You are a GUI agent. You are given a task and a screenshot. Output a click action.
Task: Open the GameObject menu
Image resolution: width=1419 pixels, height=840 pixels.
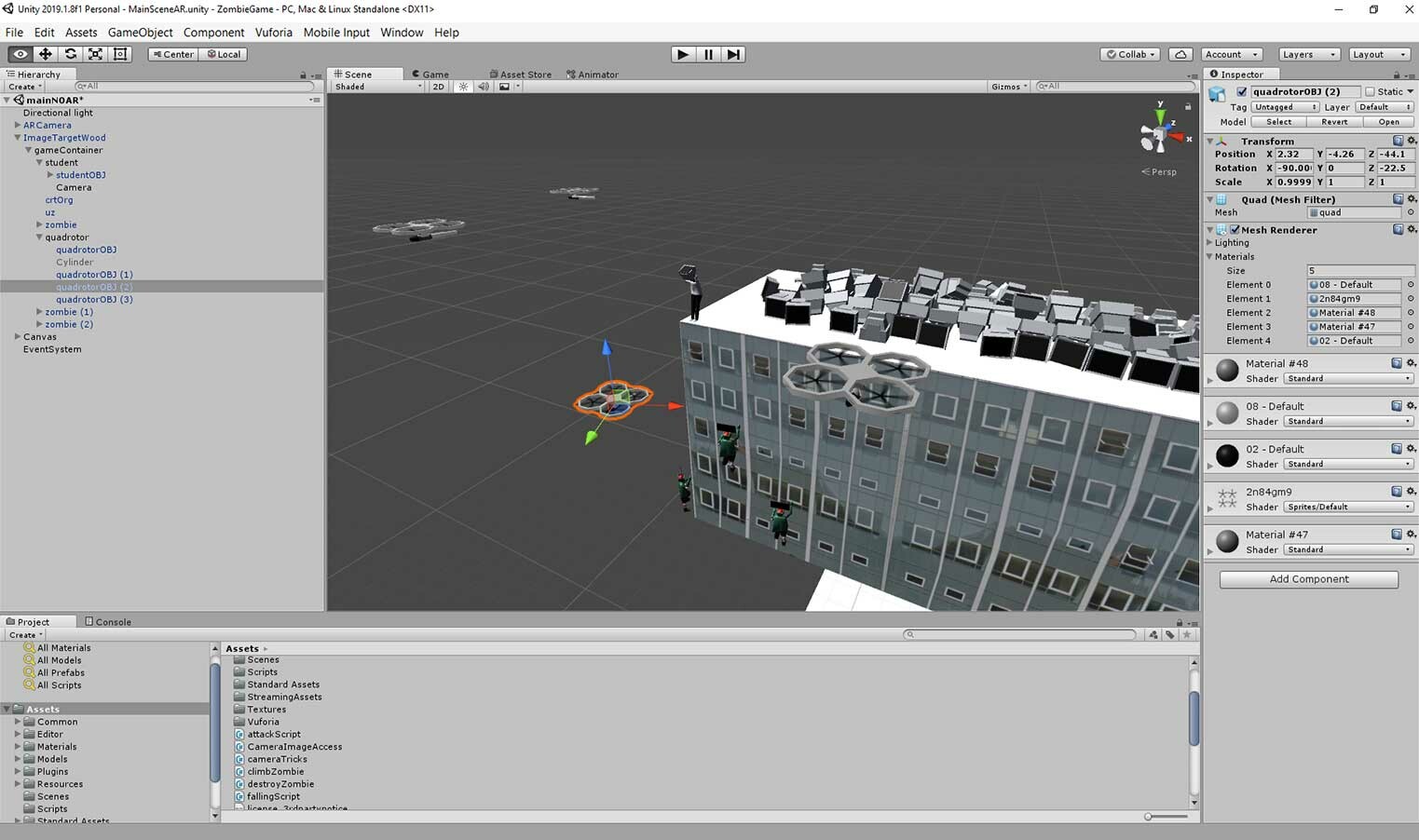pyautogui.click(x=140, y=33)
